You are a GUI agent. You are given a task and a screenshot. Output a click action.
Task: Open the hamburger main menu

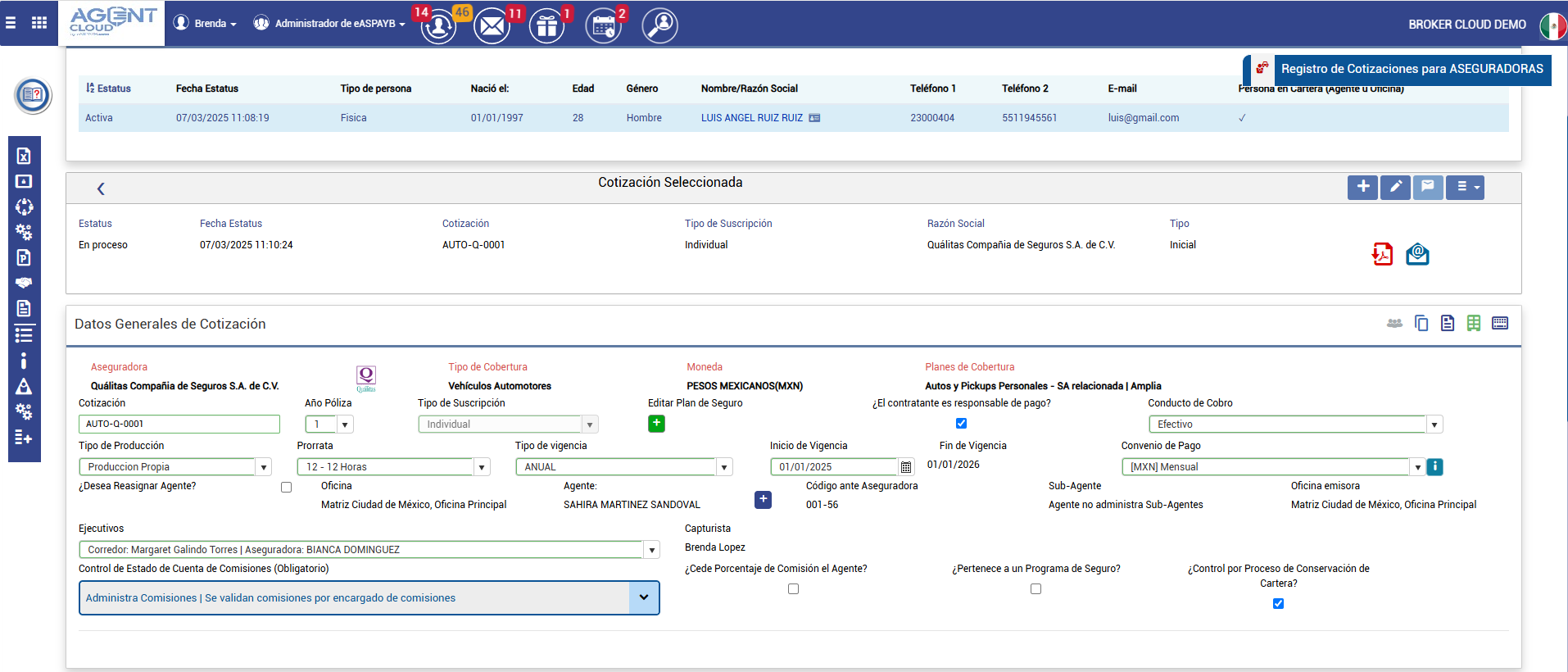[x=11, y=23]
